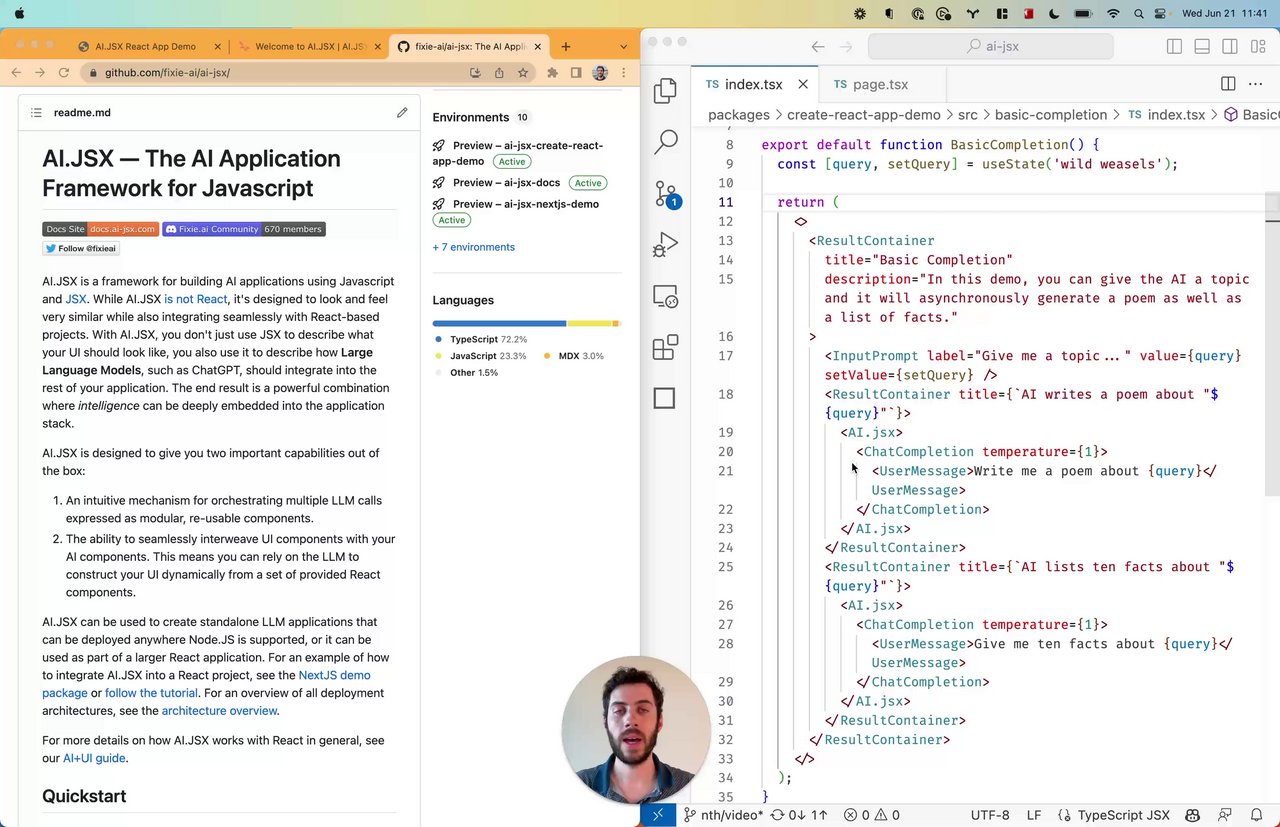The image size is (1280, 827).
Task: Click the split editor right icon
Action: 1228,84
